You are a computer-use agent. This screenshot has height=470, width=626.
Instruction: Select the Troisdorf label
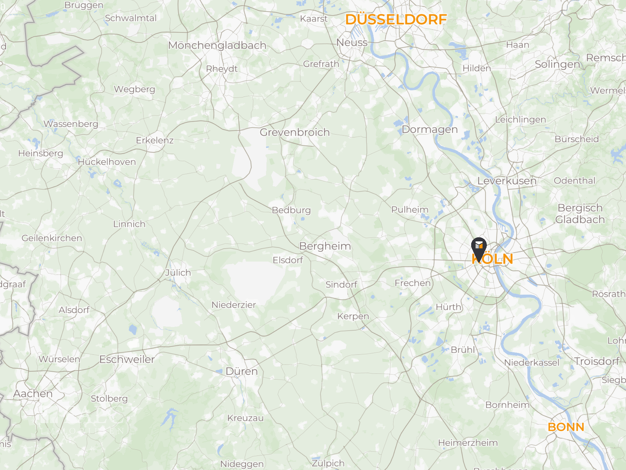point(597,361)
